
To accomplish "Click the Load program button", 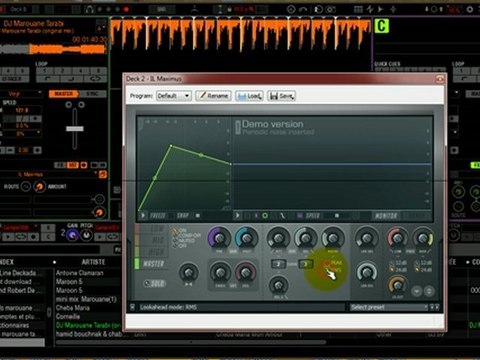I will [x=249, y=96].
